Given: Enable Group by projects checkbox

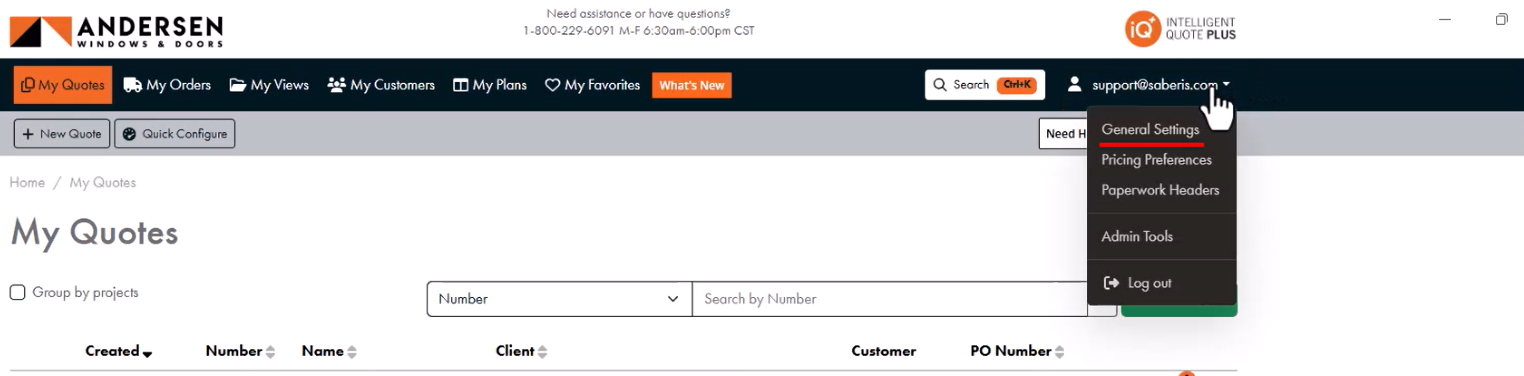Looking at the screenshot, I should click(x=17, y=293).
